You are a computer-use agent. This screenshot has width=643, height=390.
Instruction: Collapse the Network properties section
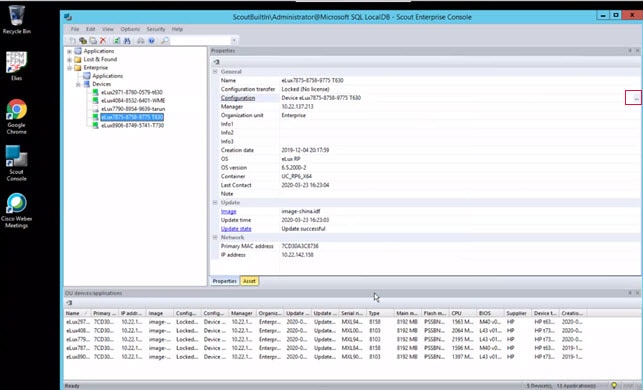point(215,237)
